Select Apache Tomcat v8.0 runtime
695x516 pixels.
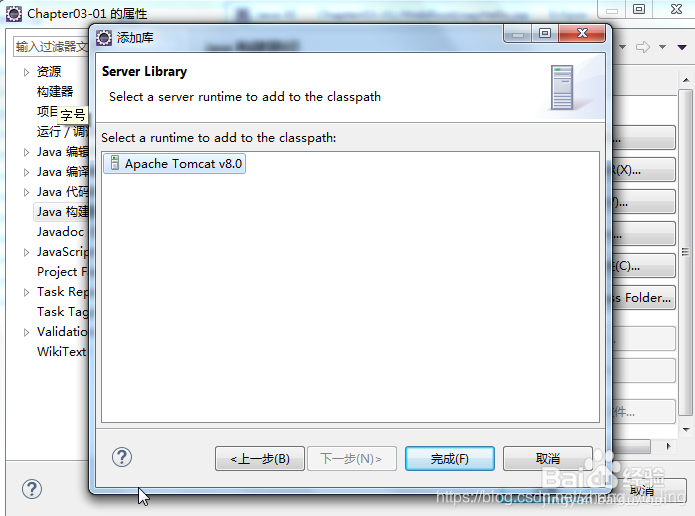point(174,164)
